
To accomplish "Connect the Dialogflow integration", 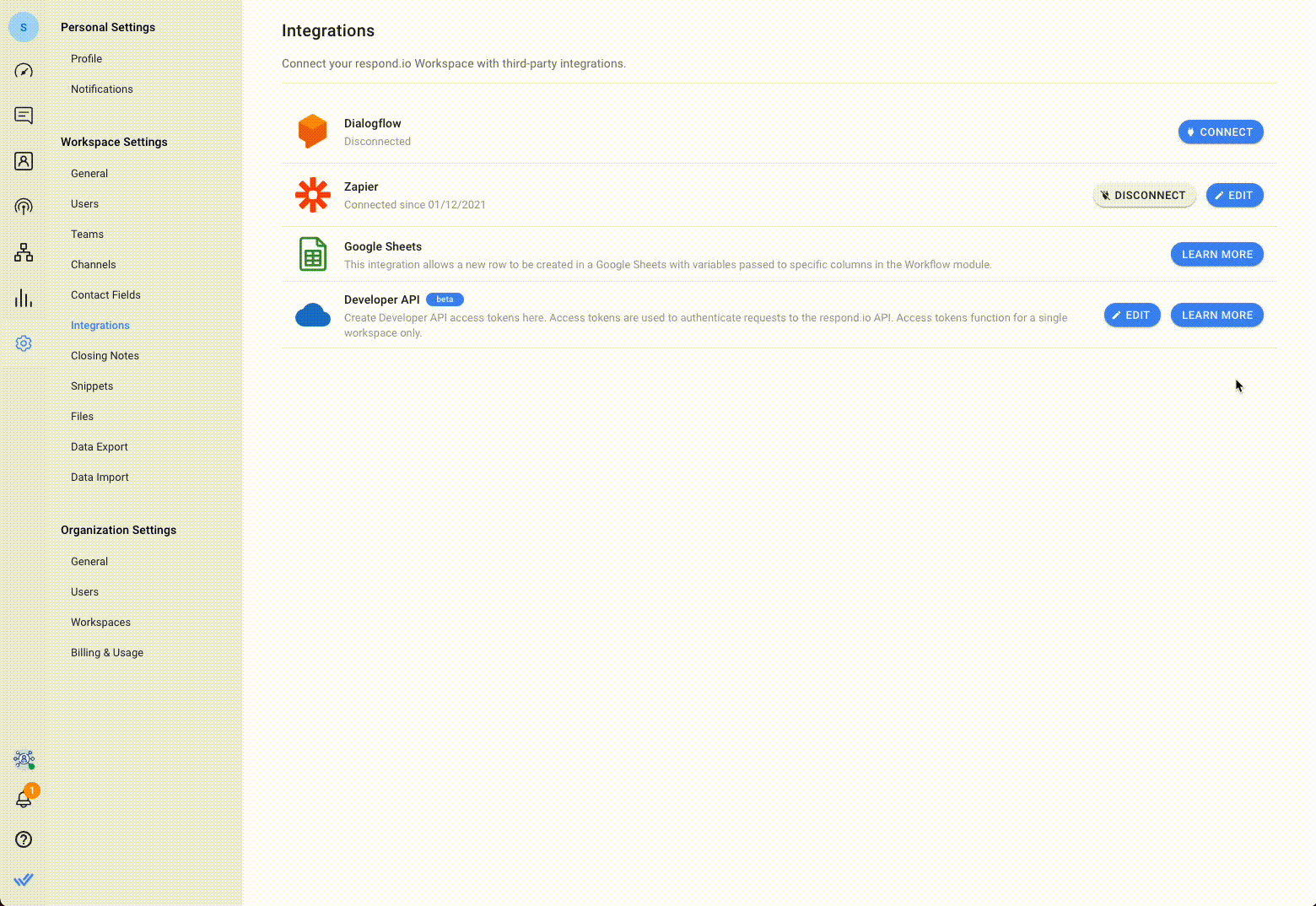I will [x=1220, y=132].
